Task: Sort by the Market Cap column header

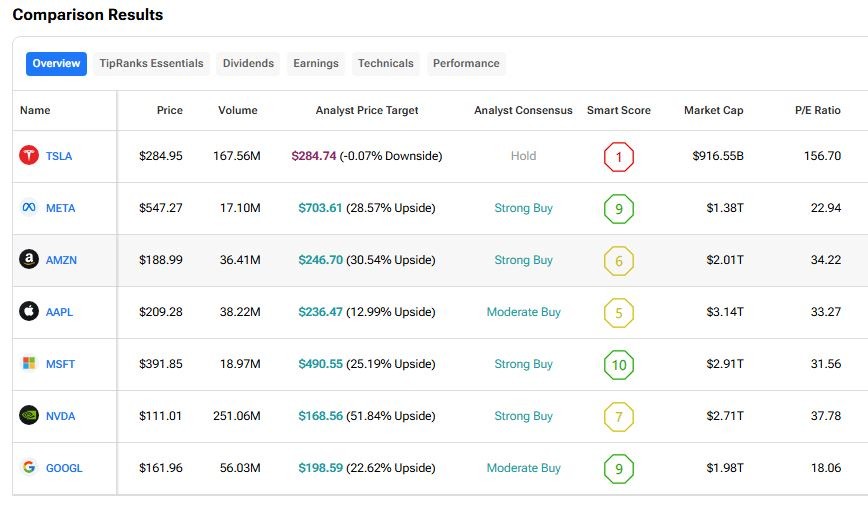Action: tap(713, 110)
